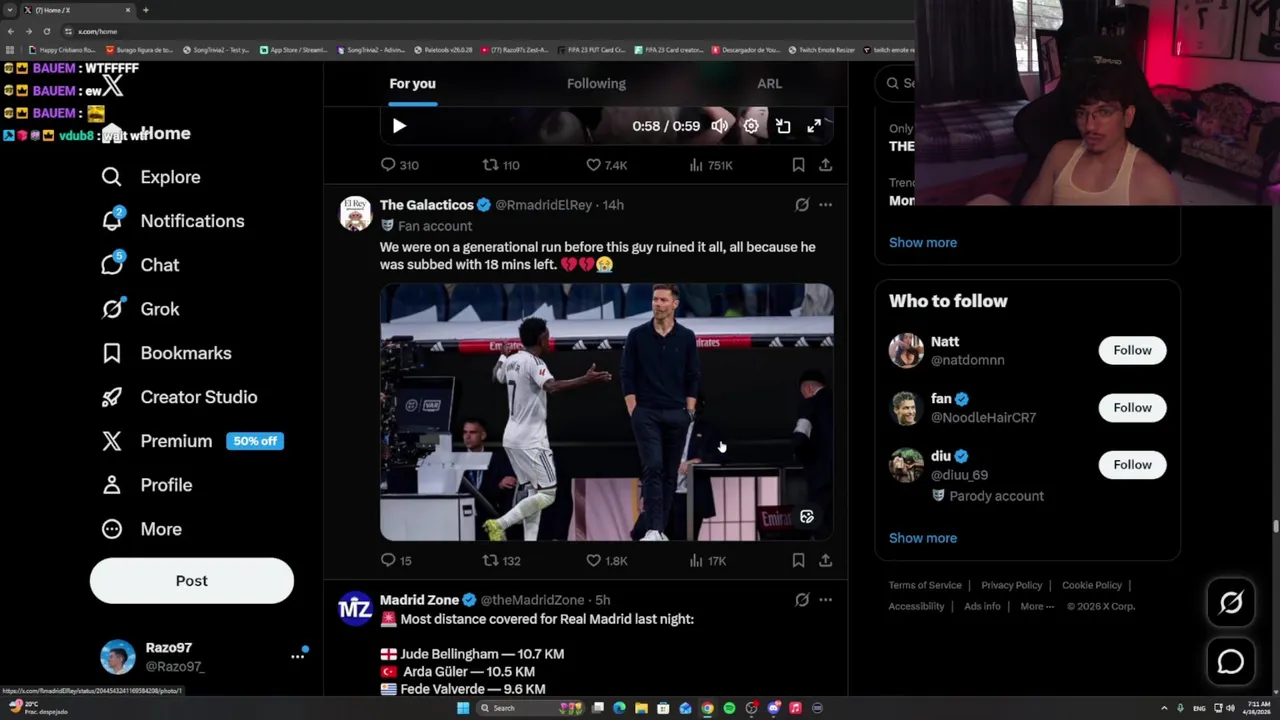Open Notifications bell icon
This screenshot has height=720, width=1280.
[112, 220]
